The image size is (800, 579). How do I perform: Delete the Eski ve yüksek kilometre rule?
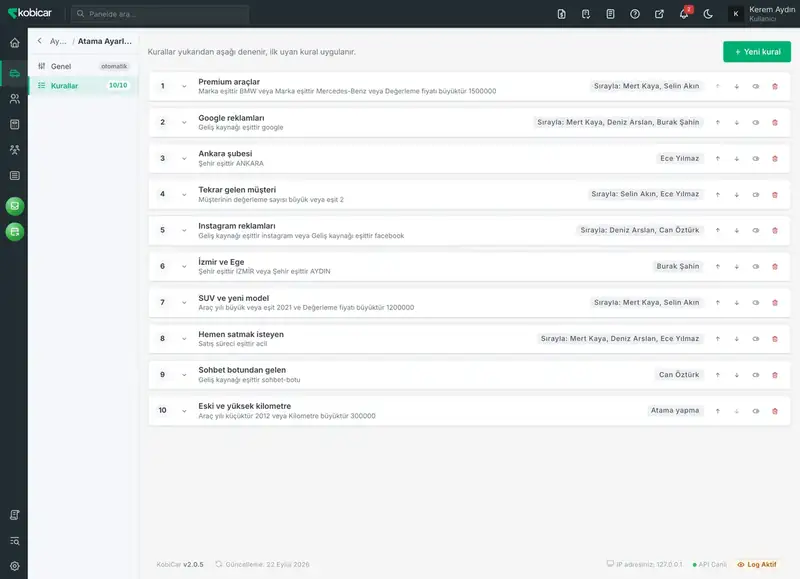tap(775, 411)
